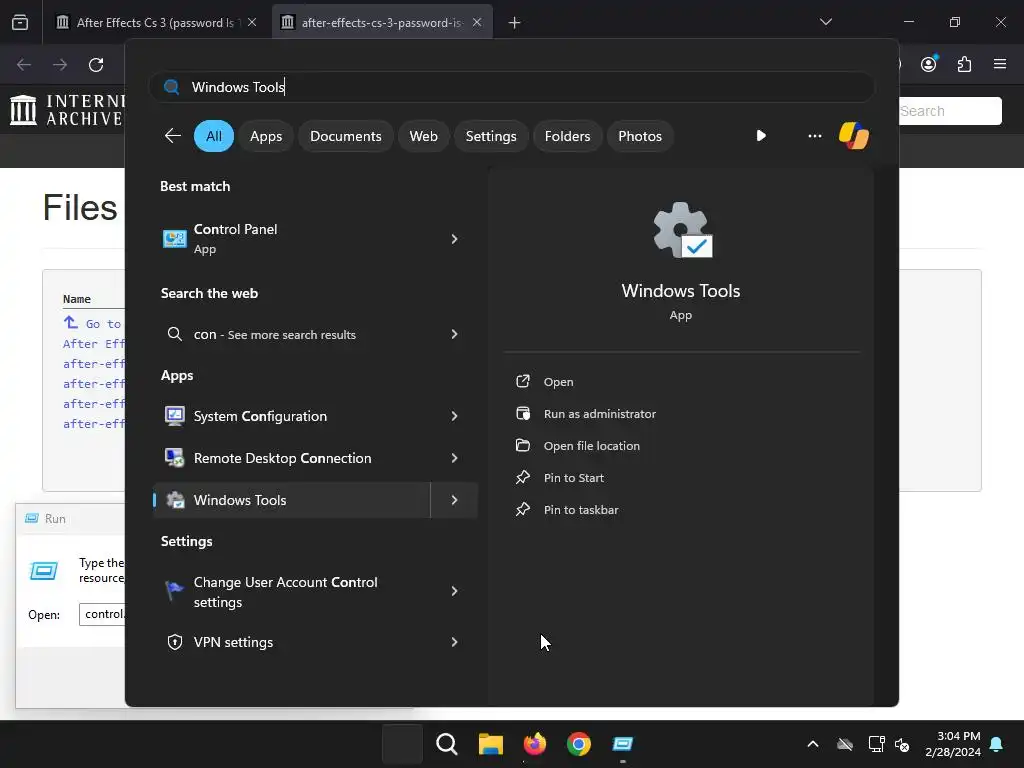Expand Remote Desktop Connection chevron

tap(455, 458)
